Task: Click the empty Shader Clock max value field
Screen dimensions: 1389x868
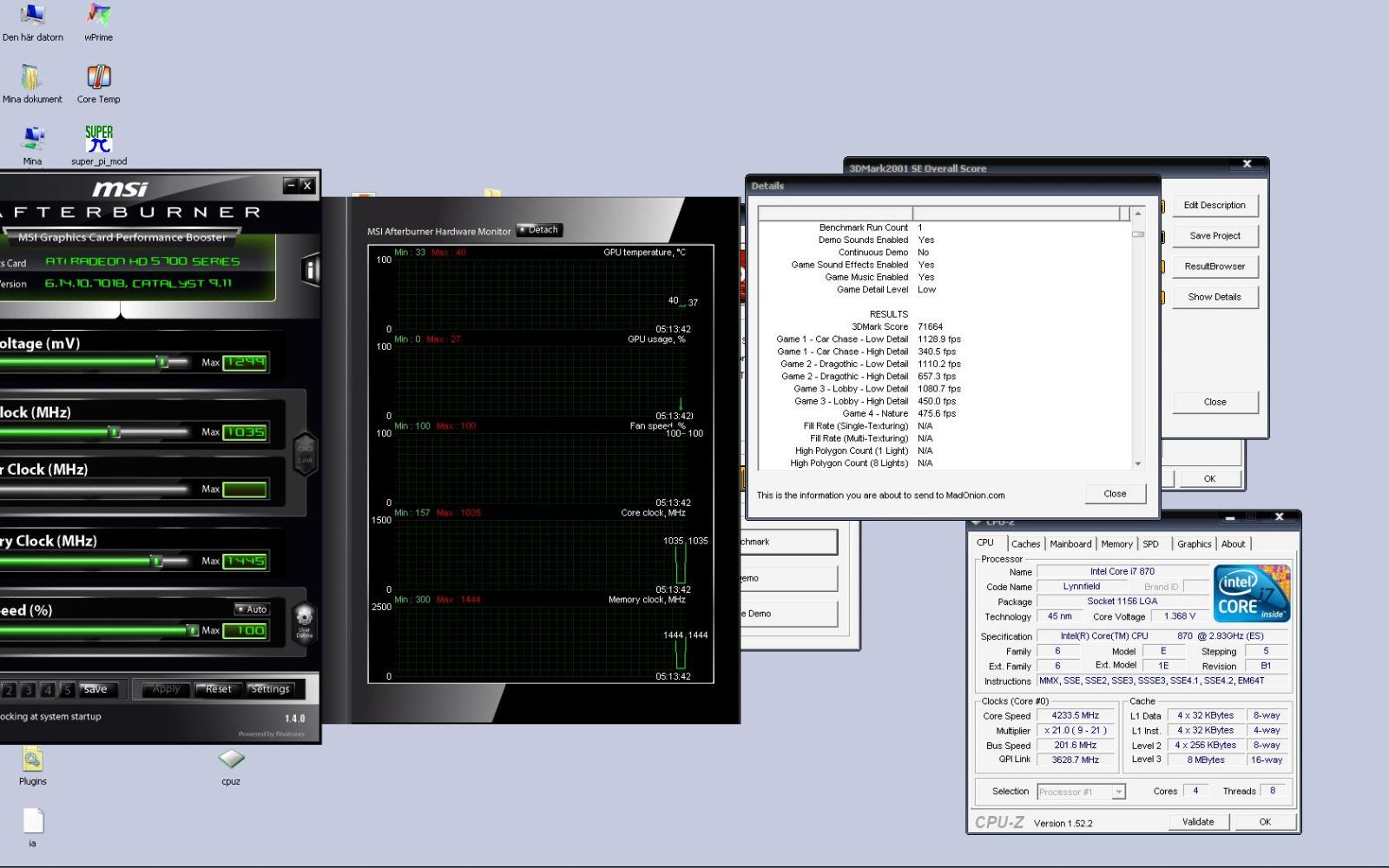Action: [x=245, y=490]
